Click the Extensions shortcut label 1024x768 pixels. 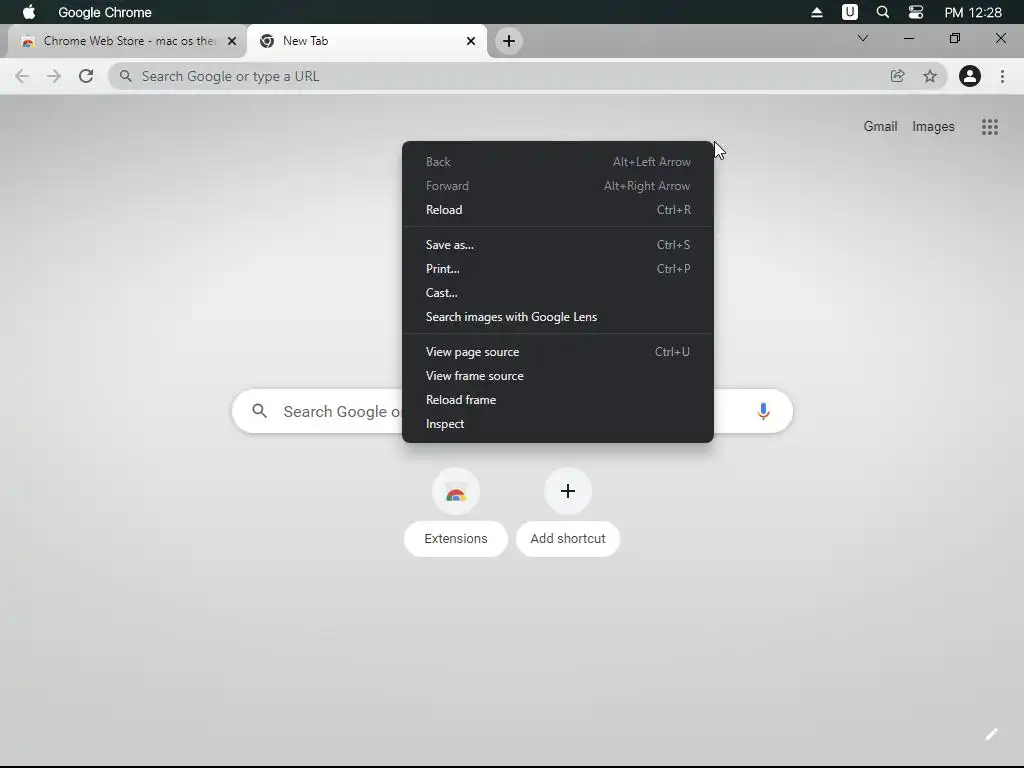click(x=456, y=539)
